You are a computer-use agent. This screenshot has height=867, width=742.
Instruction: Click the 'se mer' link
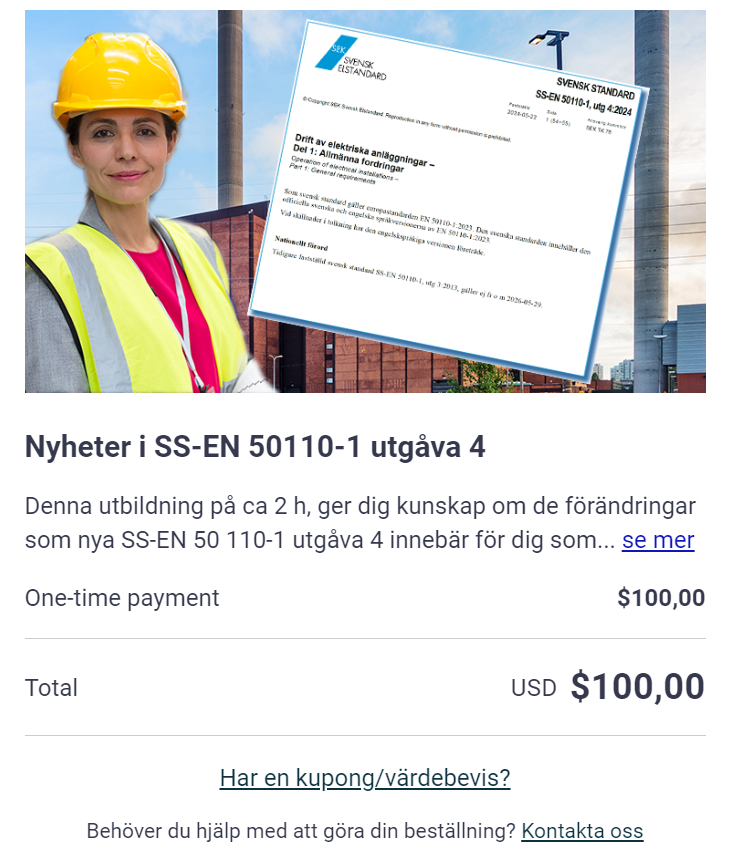point(657,540)
